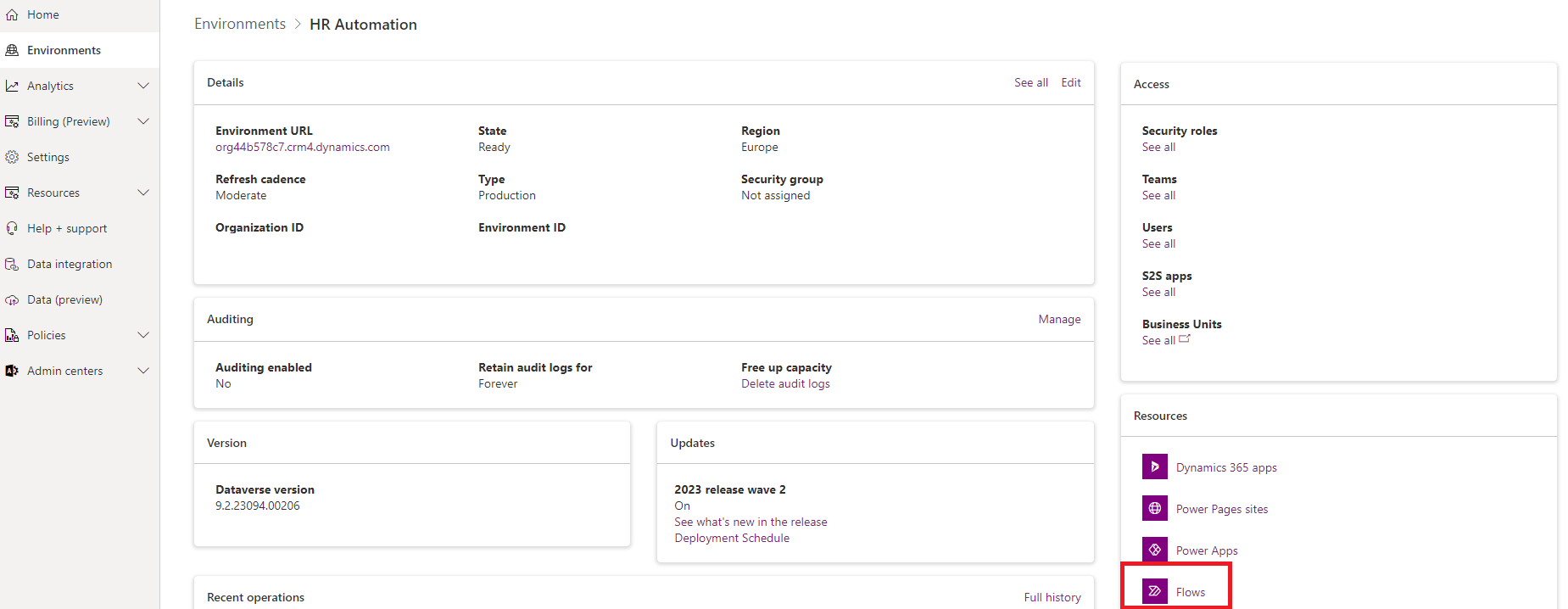Click Refresh cadence value Moderate
Image resolution: width=1568 pixels, height=609 pixels.
[241, 195]
